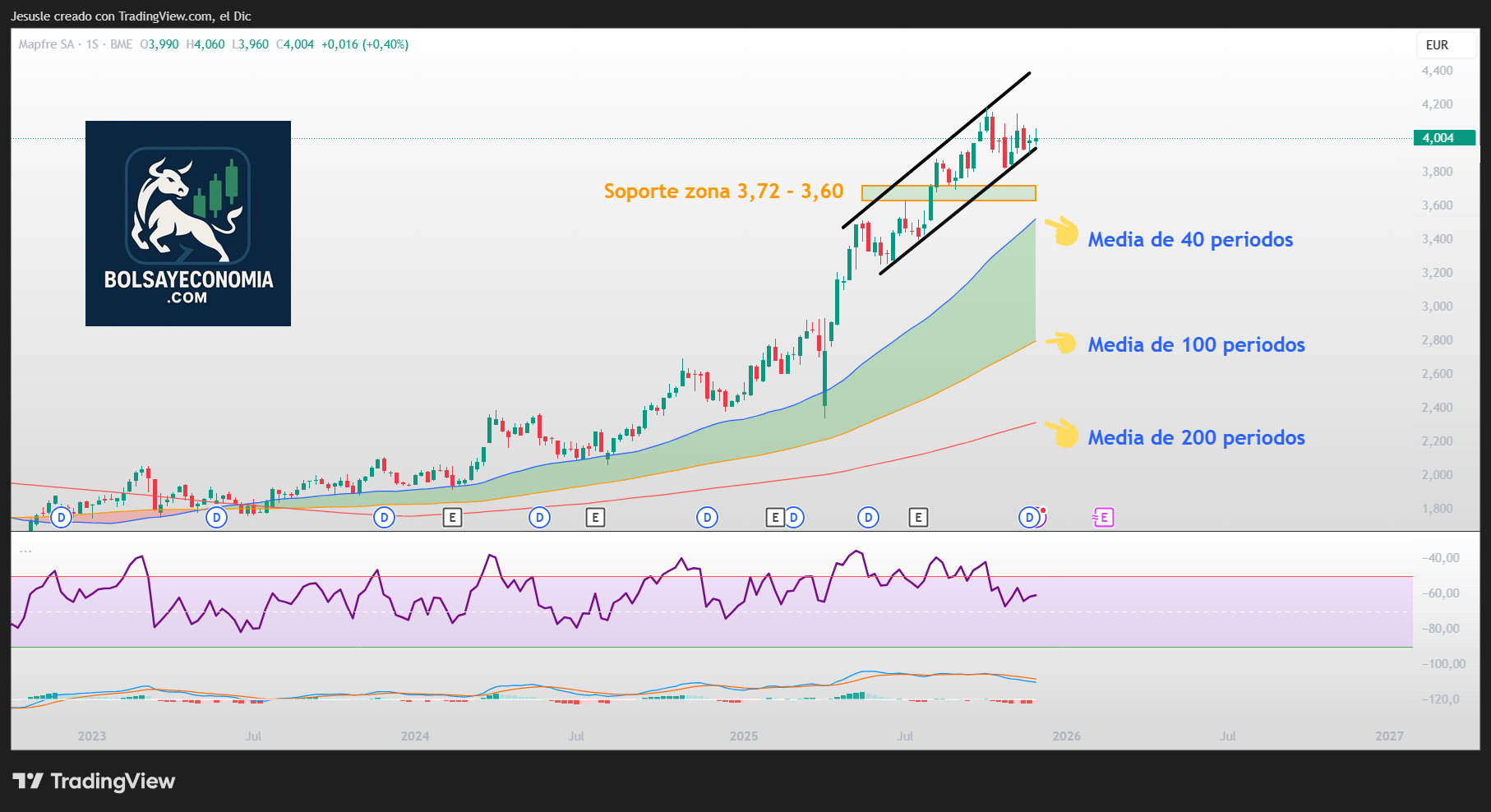
Task: Click earnings E marker after Jul 2025
Action: pyautogui.click(x=918, y=518)
